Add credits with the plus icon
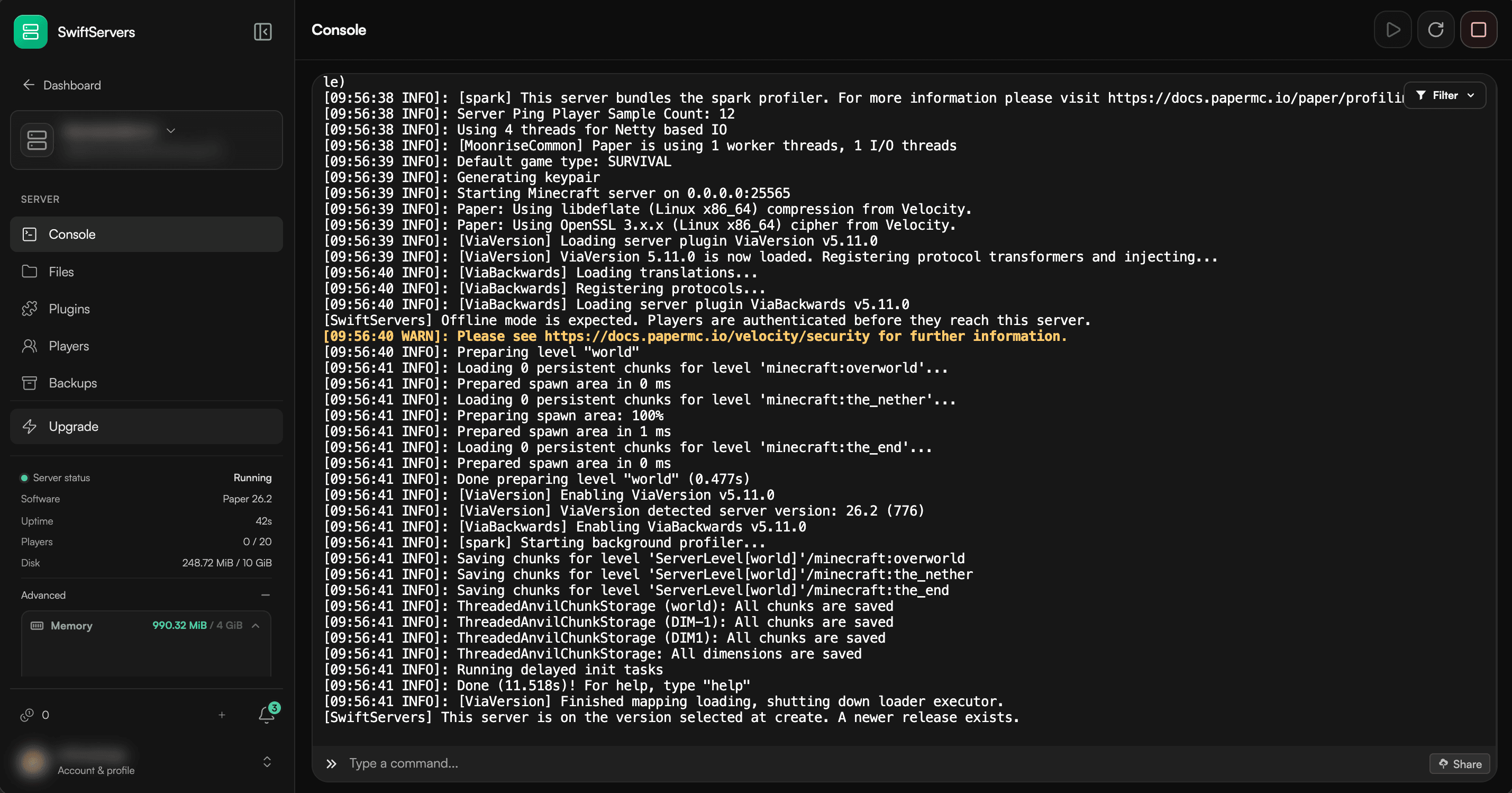The image size is (1512, 793). coord(222,715)
